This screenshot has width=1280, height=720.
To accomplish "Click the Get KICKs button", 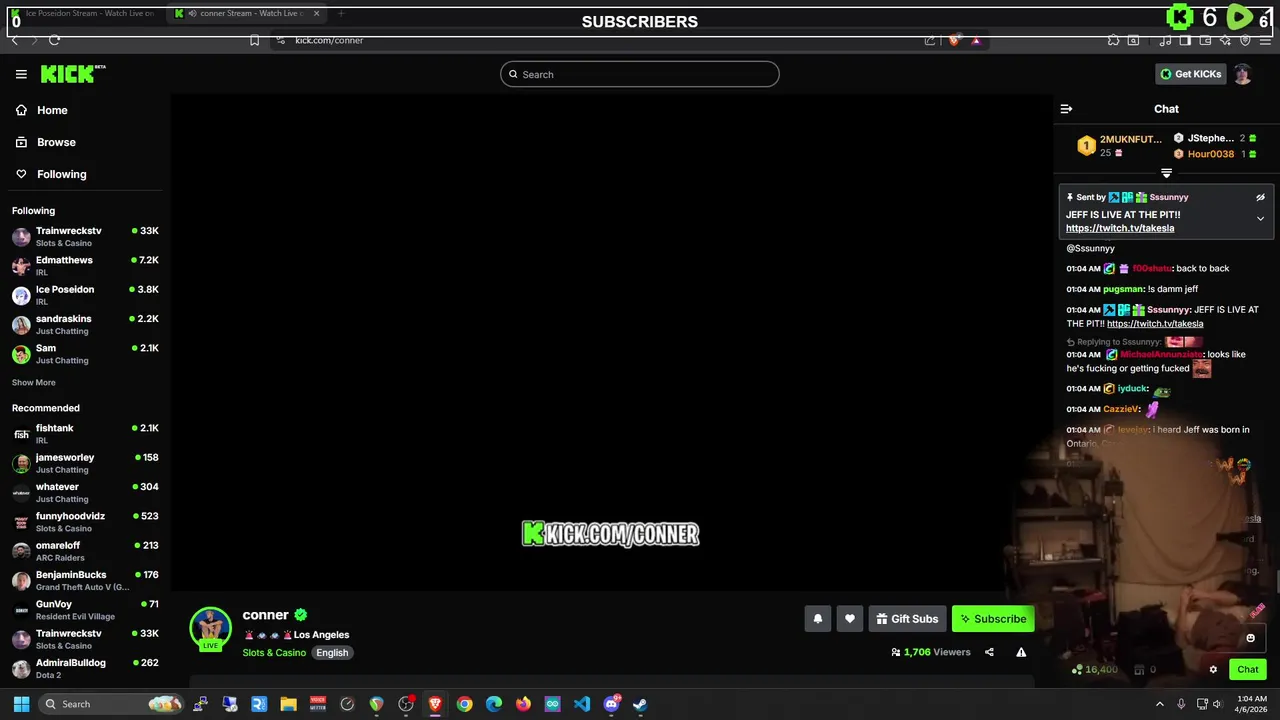I will click(x=1190, y=74).
